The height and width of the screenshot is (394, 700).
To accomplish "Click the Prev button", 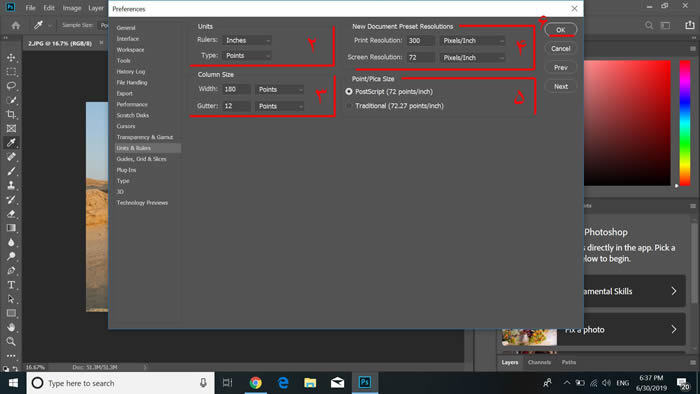I will [561, 67].
